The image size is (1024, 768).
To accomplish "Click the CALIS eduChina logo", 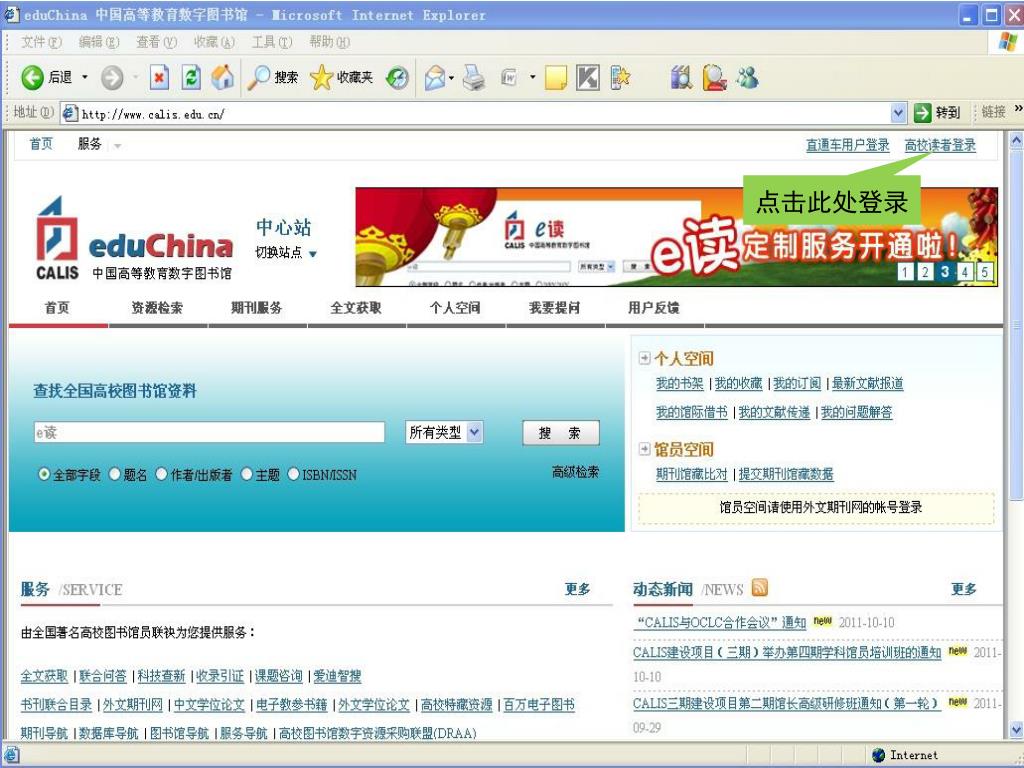I will pyautogui.click(x=135, y=239).
